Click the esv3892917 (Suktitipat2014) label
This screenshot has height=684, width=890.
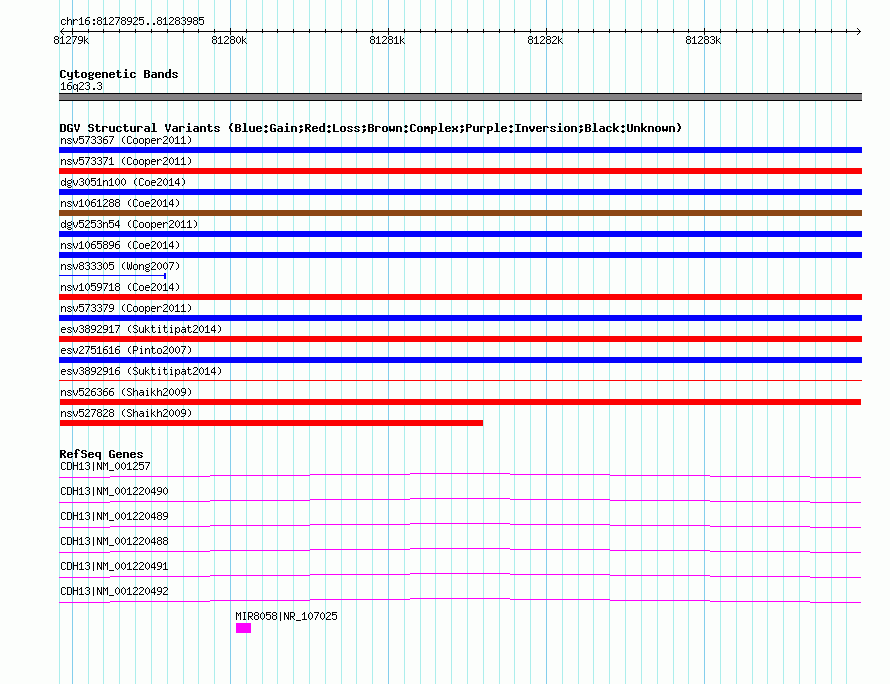click(x=141, y=329)
